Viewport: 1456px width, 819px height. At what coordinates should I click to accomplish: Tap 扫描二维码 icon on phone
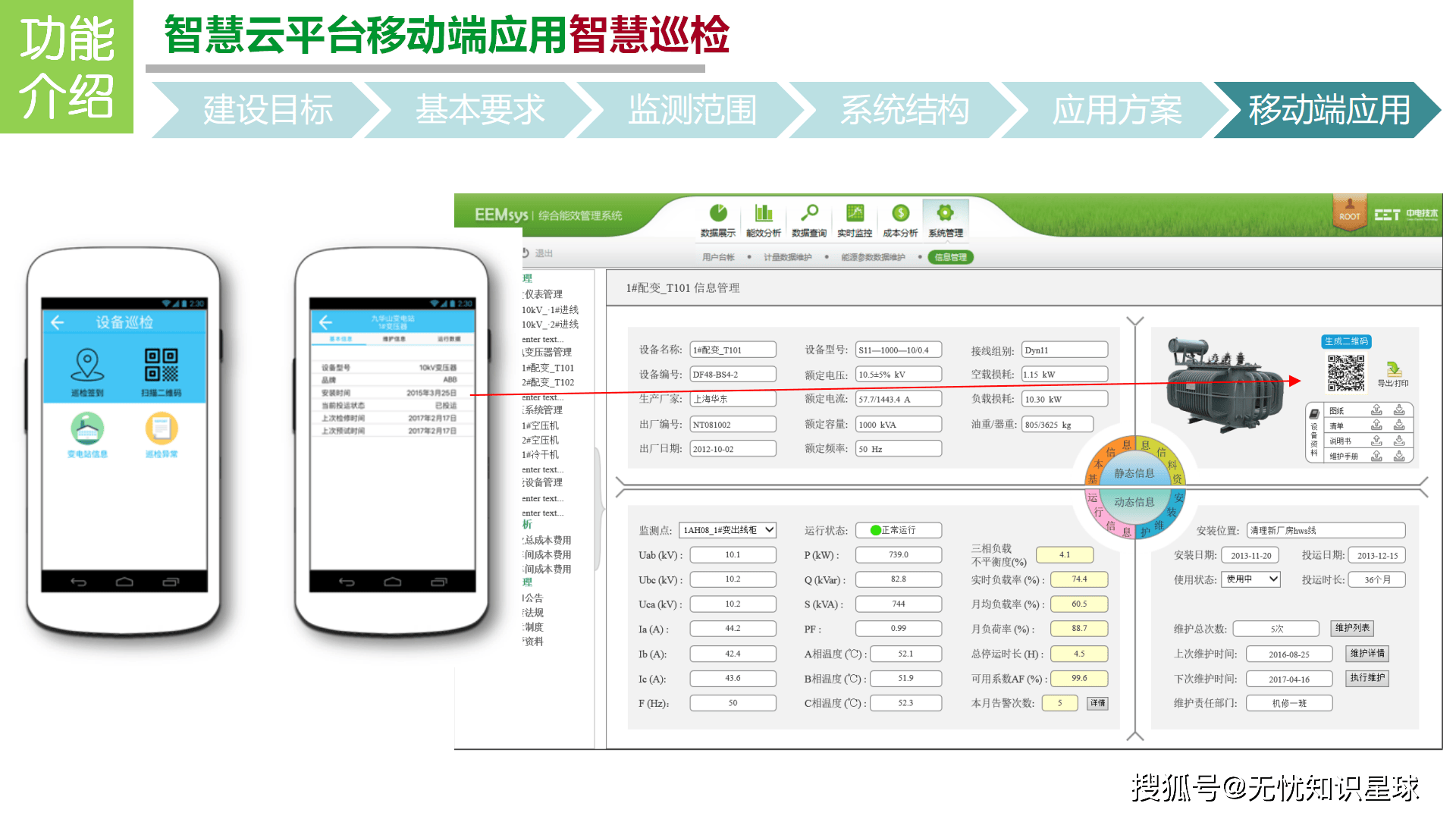pos(162,365)
